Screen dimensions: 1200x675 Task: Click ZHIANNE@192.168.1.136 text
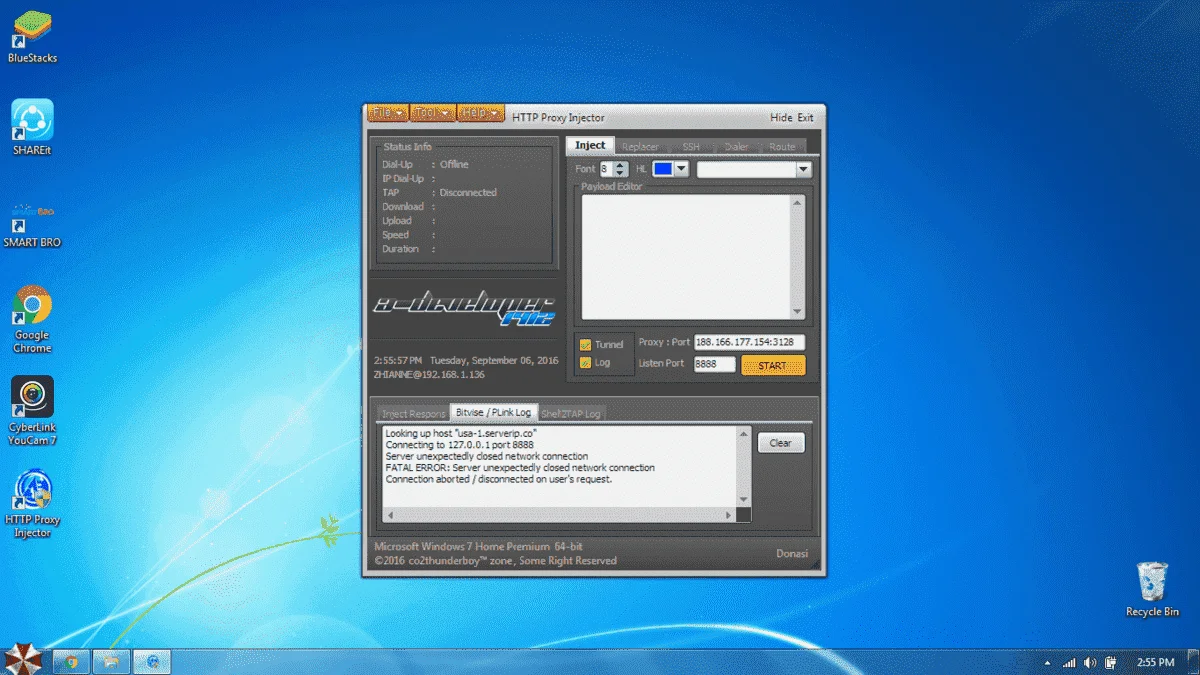(429, 375)
